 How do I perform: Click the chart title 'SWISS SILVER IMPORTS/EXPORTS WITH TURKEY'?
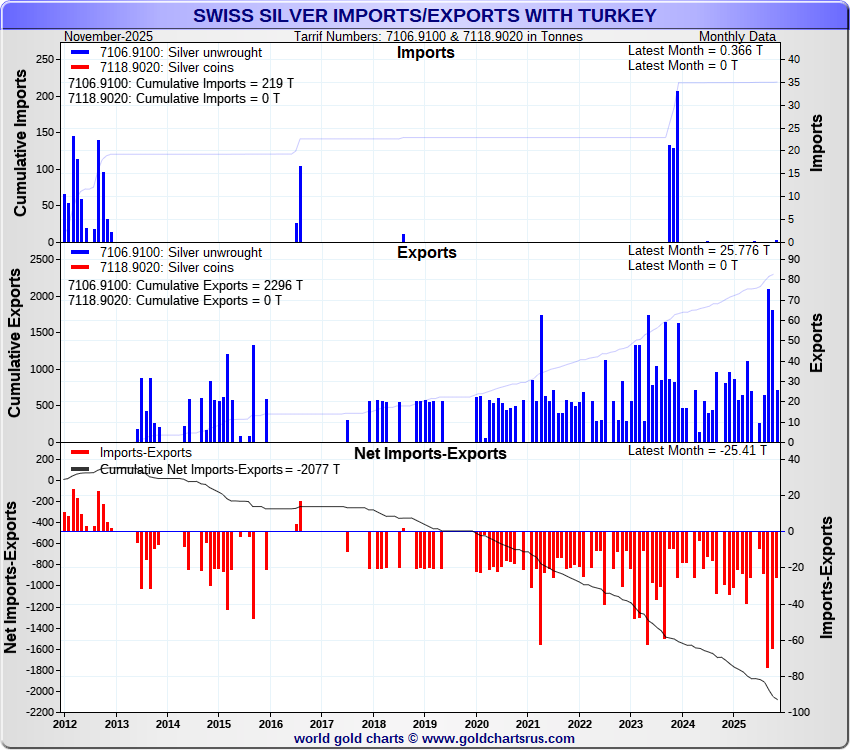tap(424, 16)
